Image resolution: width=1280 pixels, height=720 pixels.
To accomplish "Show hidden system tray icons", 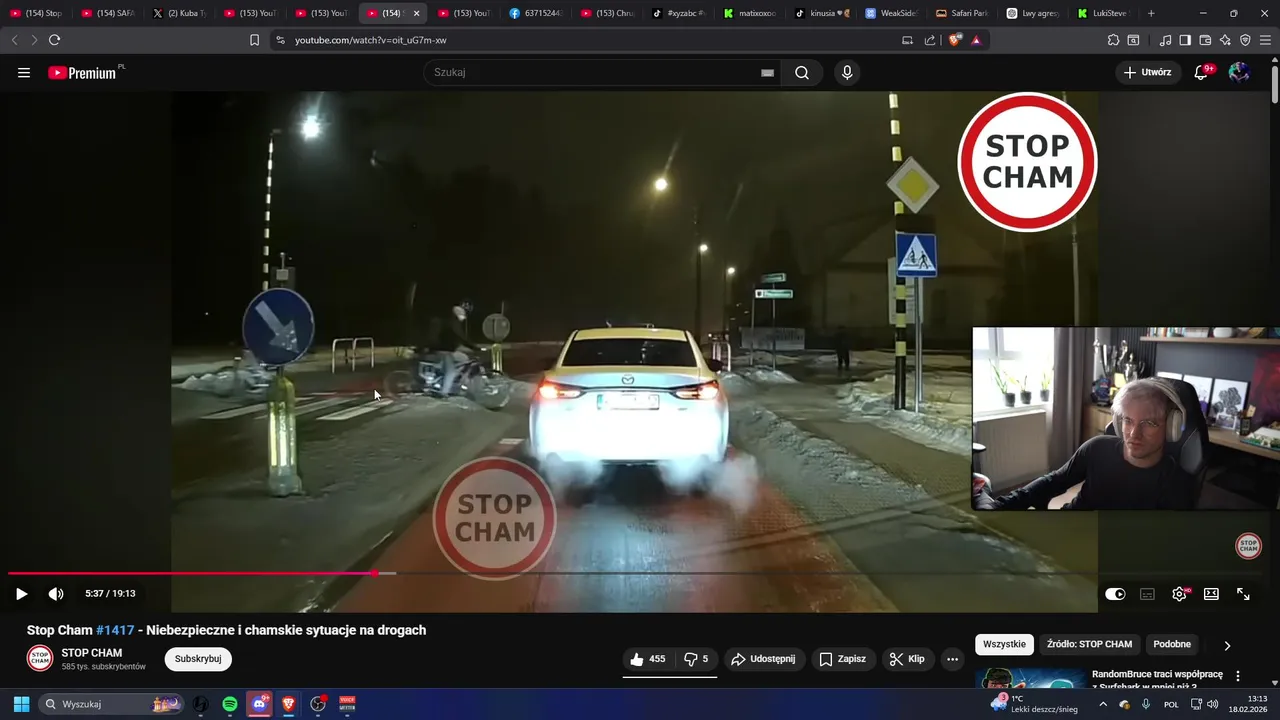I will (x=1104, y=704).
